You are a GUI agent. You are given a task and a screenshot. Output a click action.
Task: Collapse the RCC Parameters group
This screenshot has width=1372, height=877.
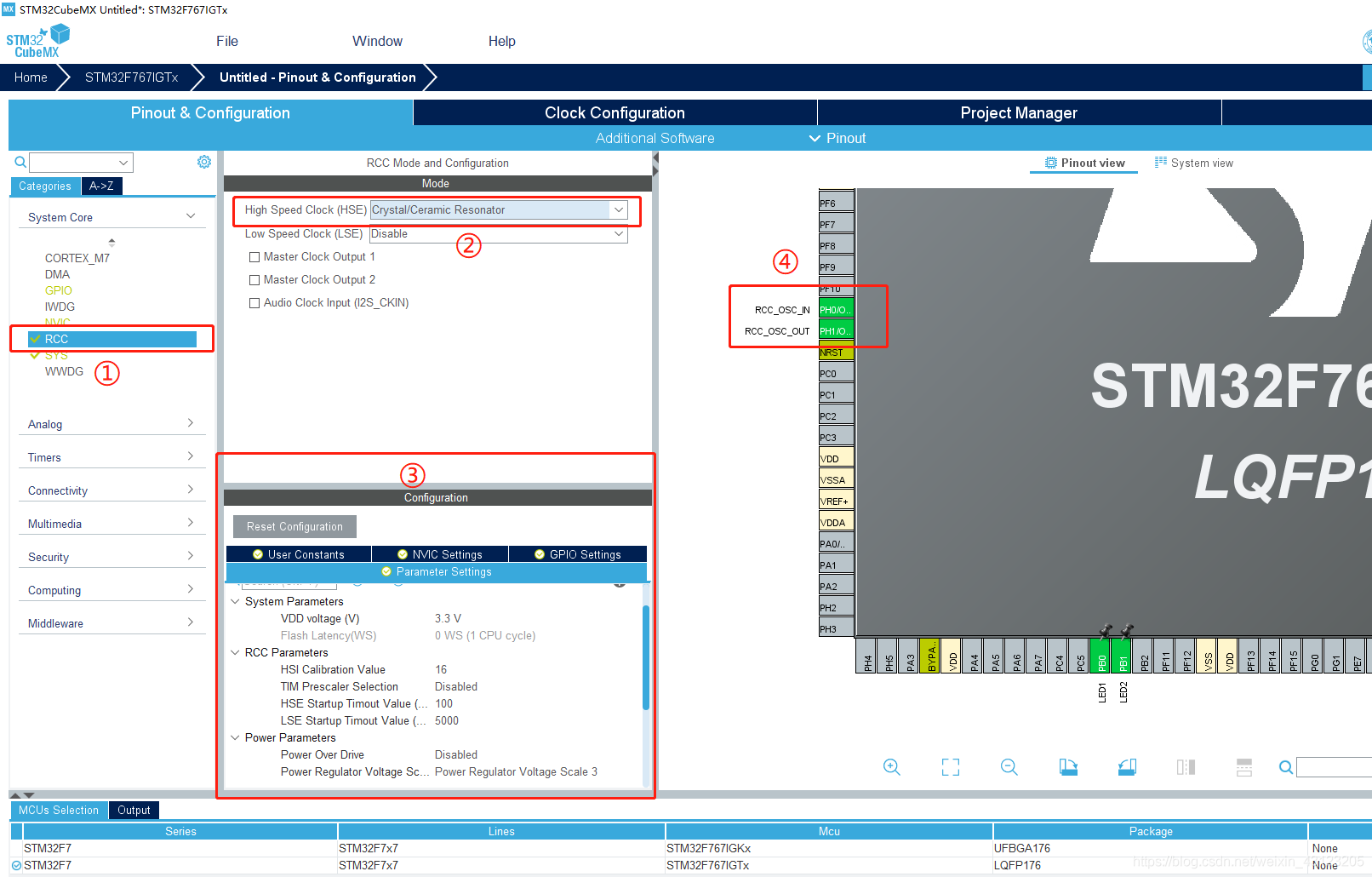235,652
